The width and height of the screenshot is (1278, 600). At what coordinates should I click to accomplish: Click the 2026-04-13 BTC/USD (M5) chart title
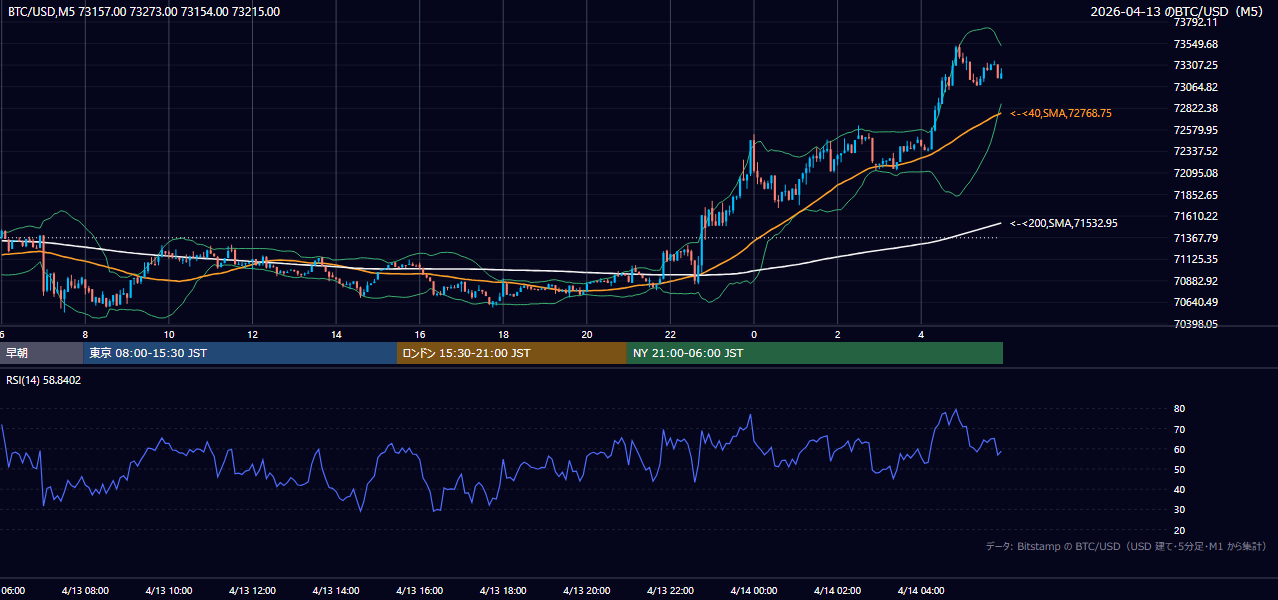(x=1177, y=12)
